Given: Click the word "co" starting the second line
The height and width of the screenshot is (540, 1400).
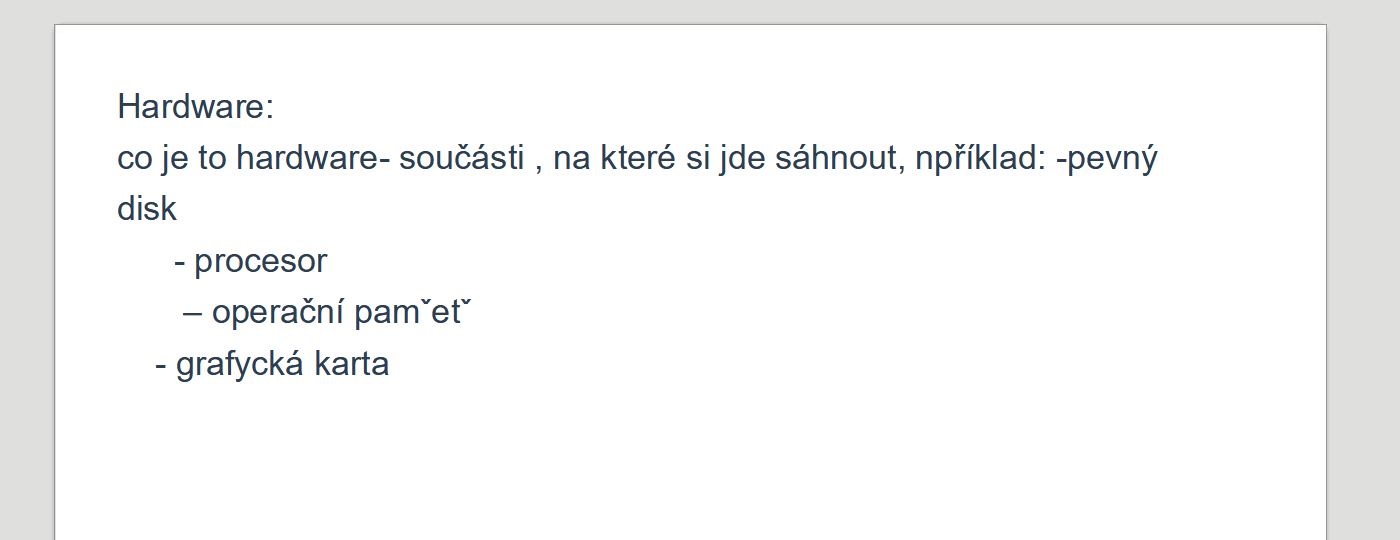Looking at the screenshot, I should 132,158.
